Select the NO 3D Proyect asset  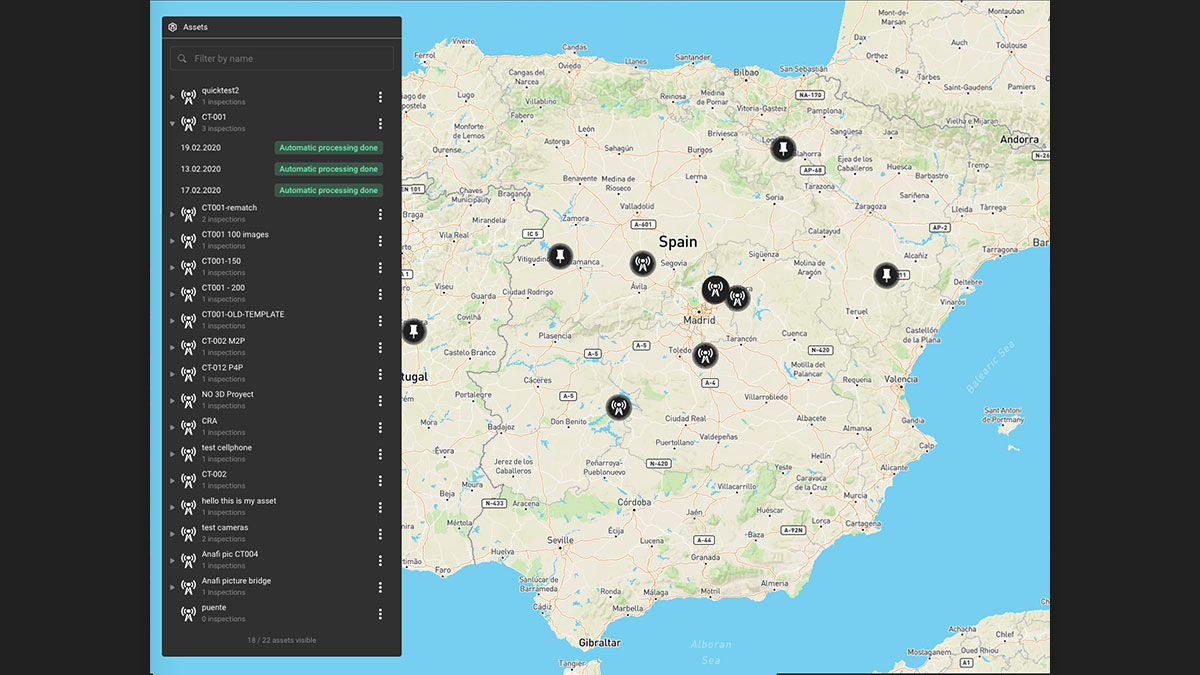coord(228,394)
